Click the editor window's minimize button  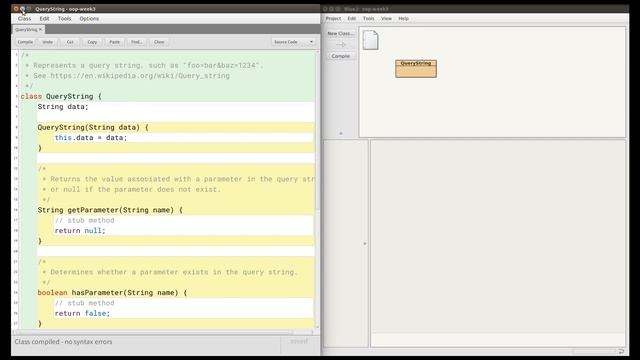(22, 9)
